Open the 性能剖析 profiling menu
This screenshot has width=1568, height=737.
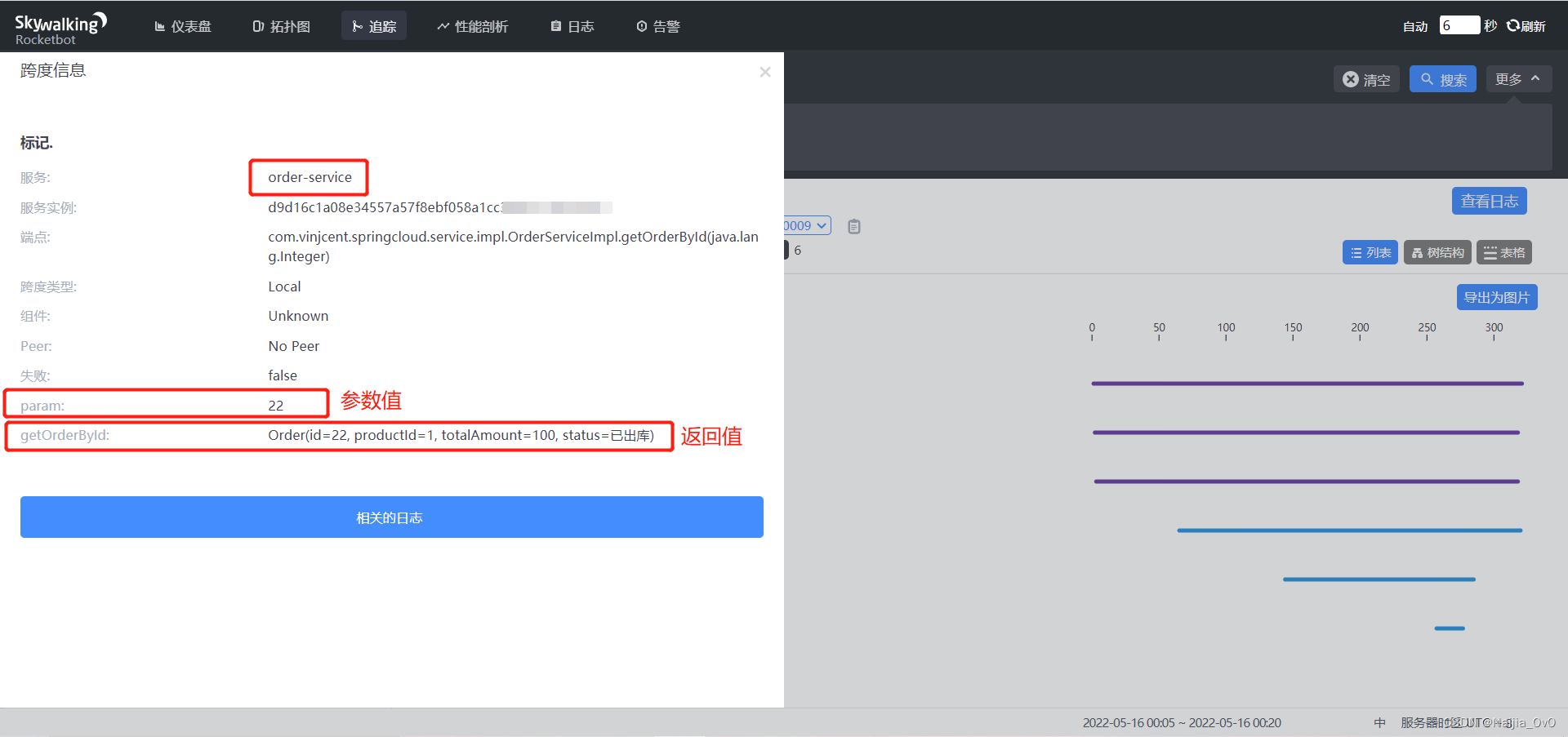[x=473, y=26]
